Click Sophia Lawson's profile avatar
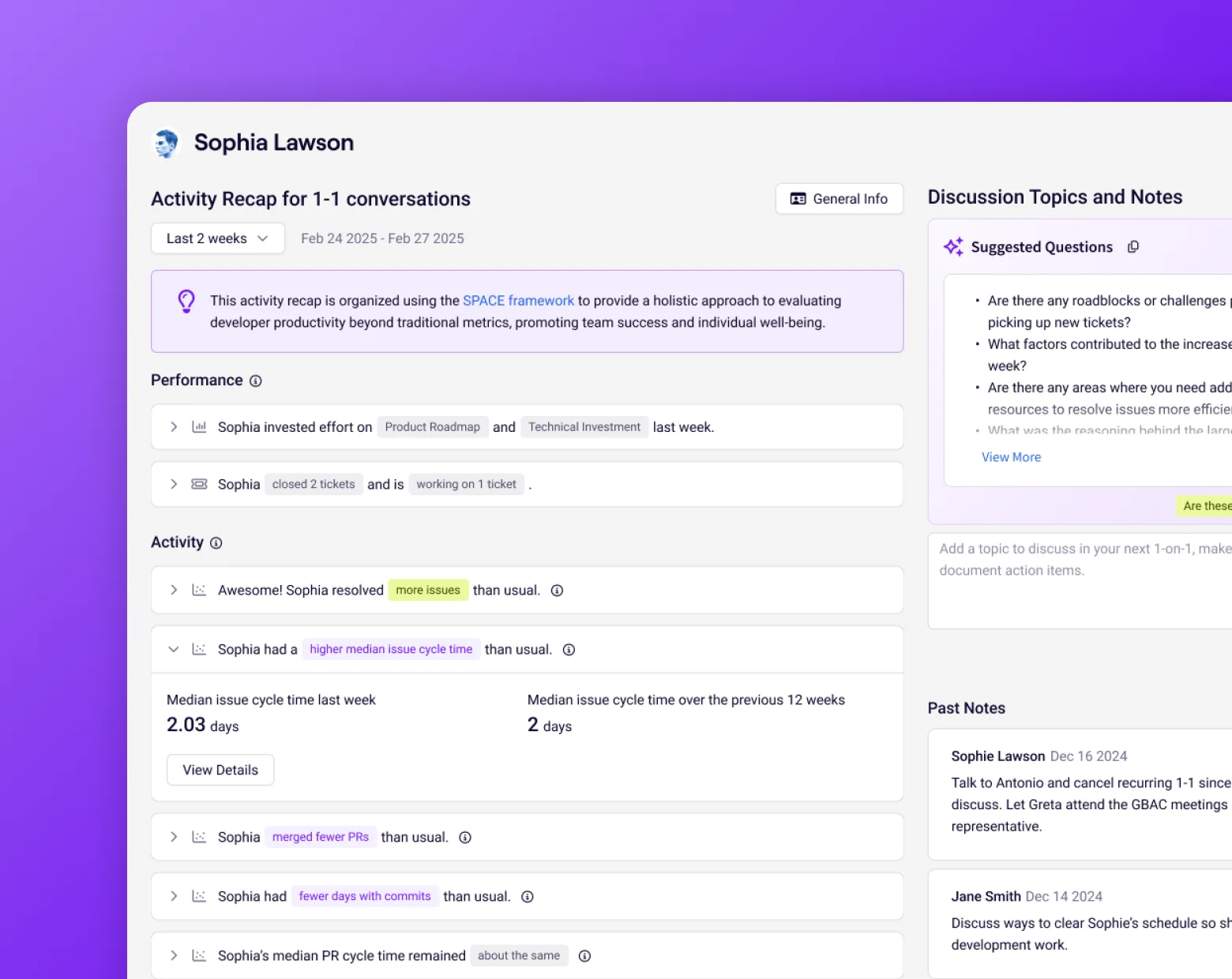The image size is (1232, 979). [167, 144]
